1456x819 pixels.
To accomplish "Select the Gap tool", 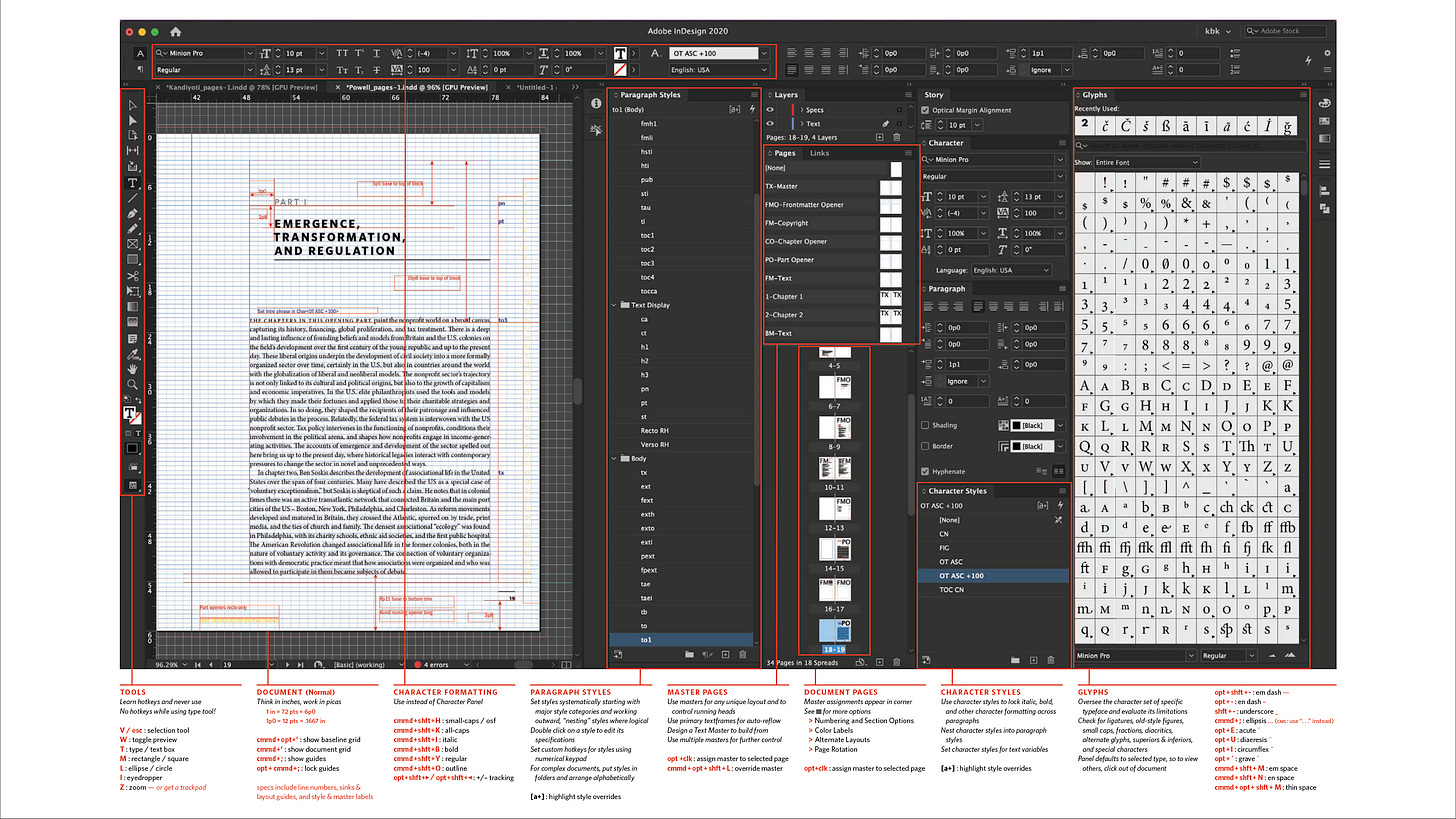I will pyautogui.click(x=132, y=151).
